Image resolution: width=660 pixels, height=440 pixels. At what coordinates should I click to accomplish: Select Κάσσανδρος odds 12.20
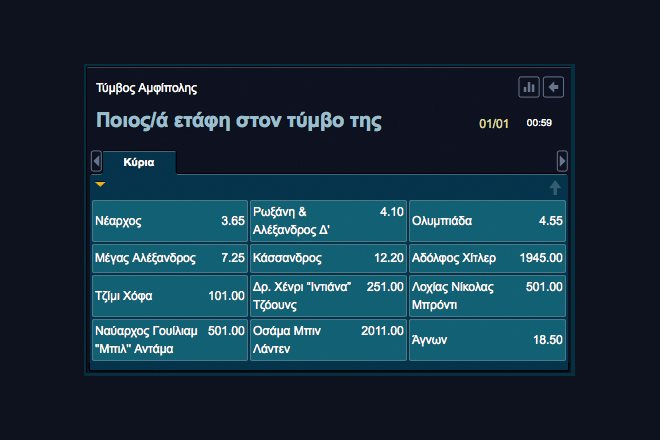(x=328, y=257)
